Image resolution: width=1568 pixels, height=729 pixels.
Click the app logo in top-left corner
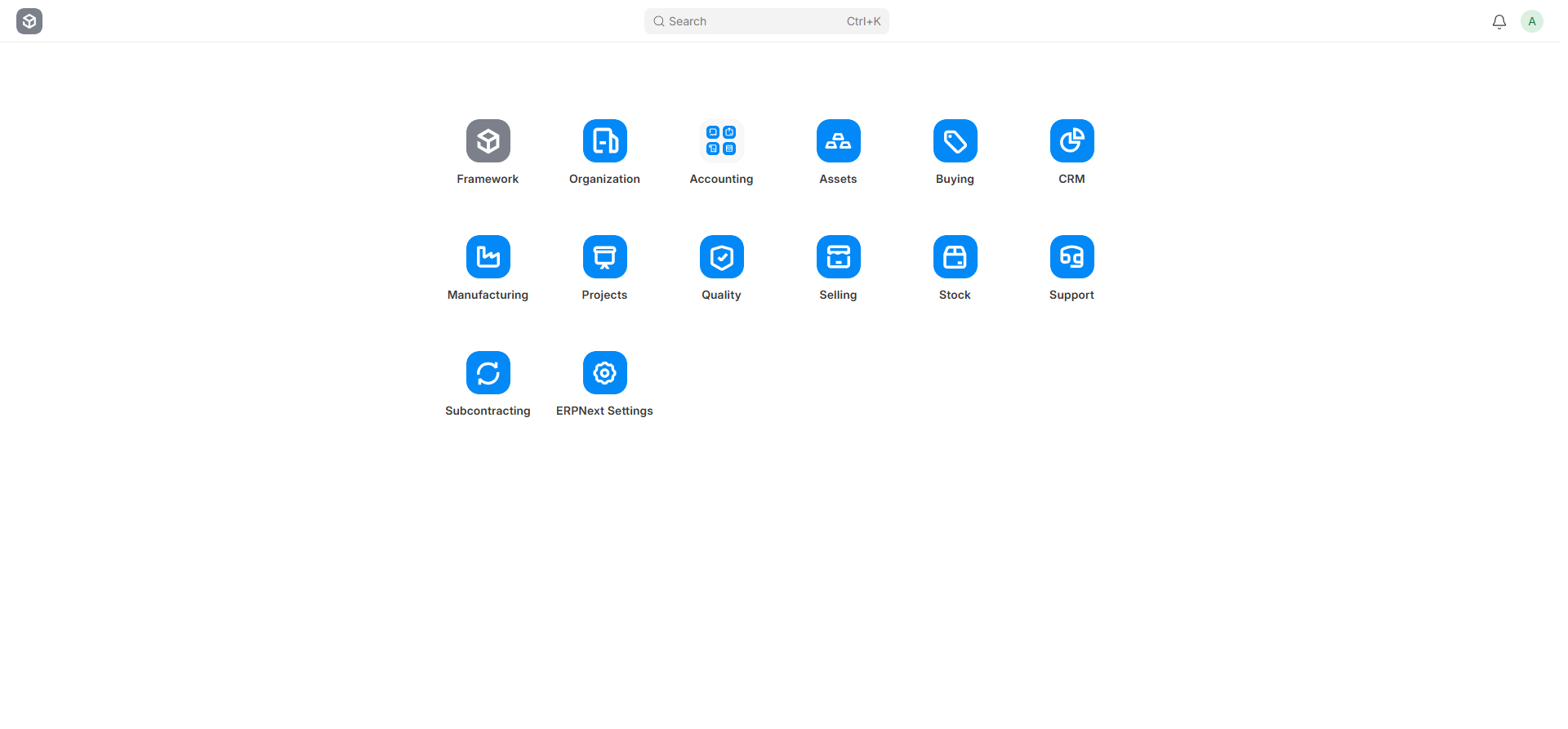pyautogui.click(x=29, y=21)
